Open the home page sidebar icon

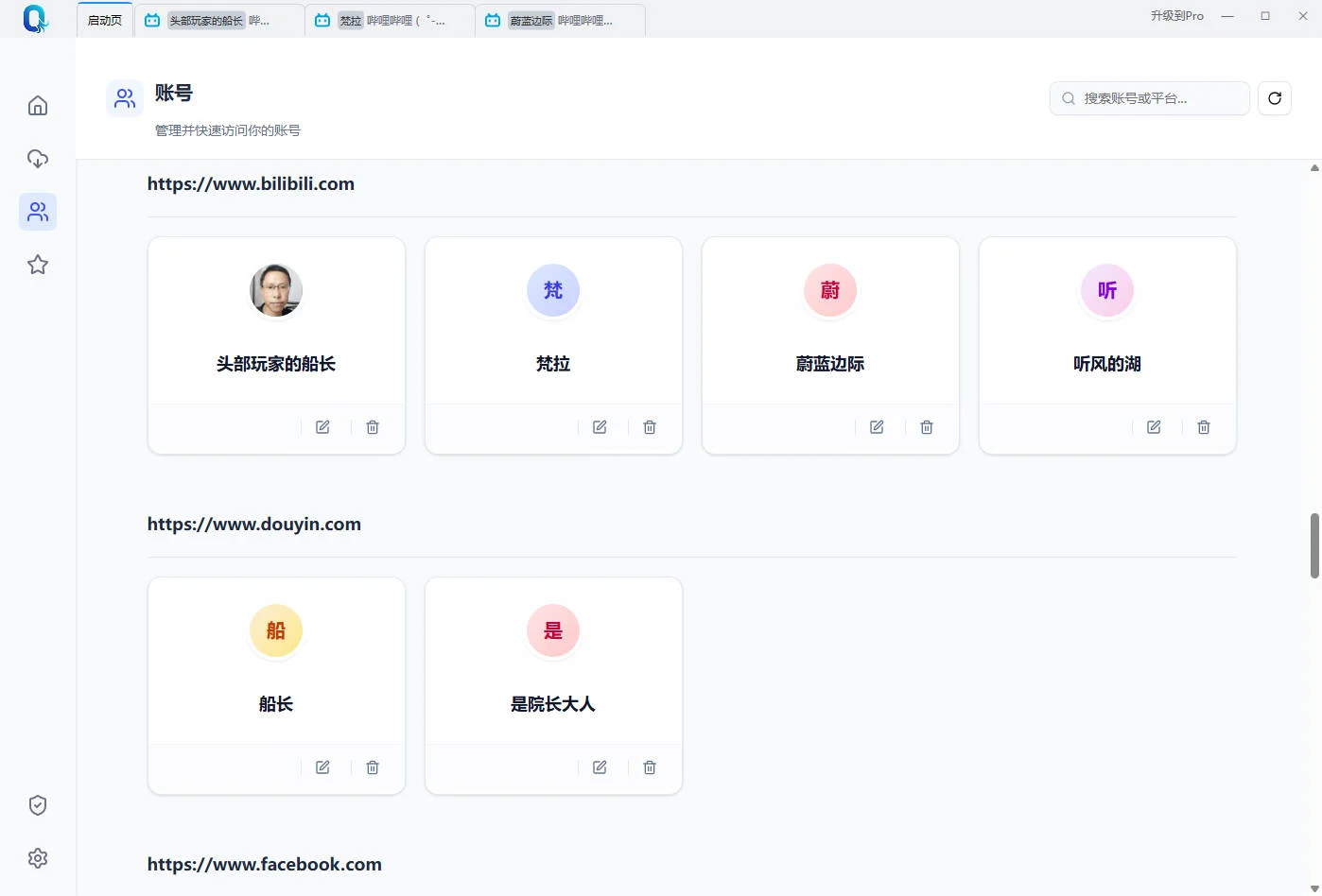(x=38, y=106)
